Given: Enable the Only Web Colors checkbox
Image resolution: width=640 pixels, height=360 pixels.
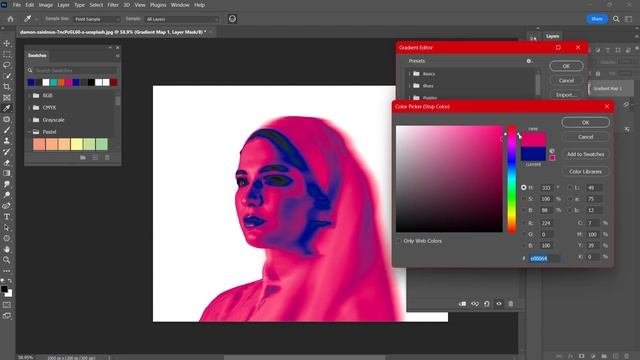Looking at the screenshot, I should coord(399,241).
